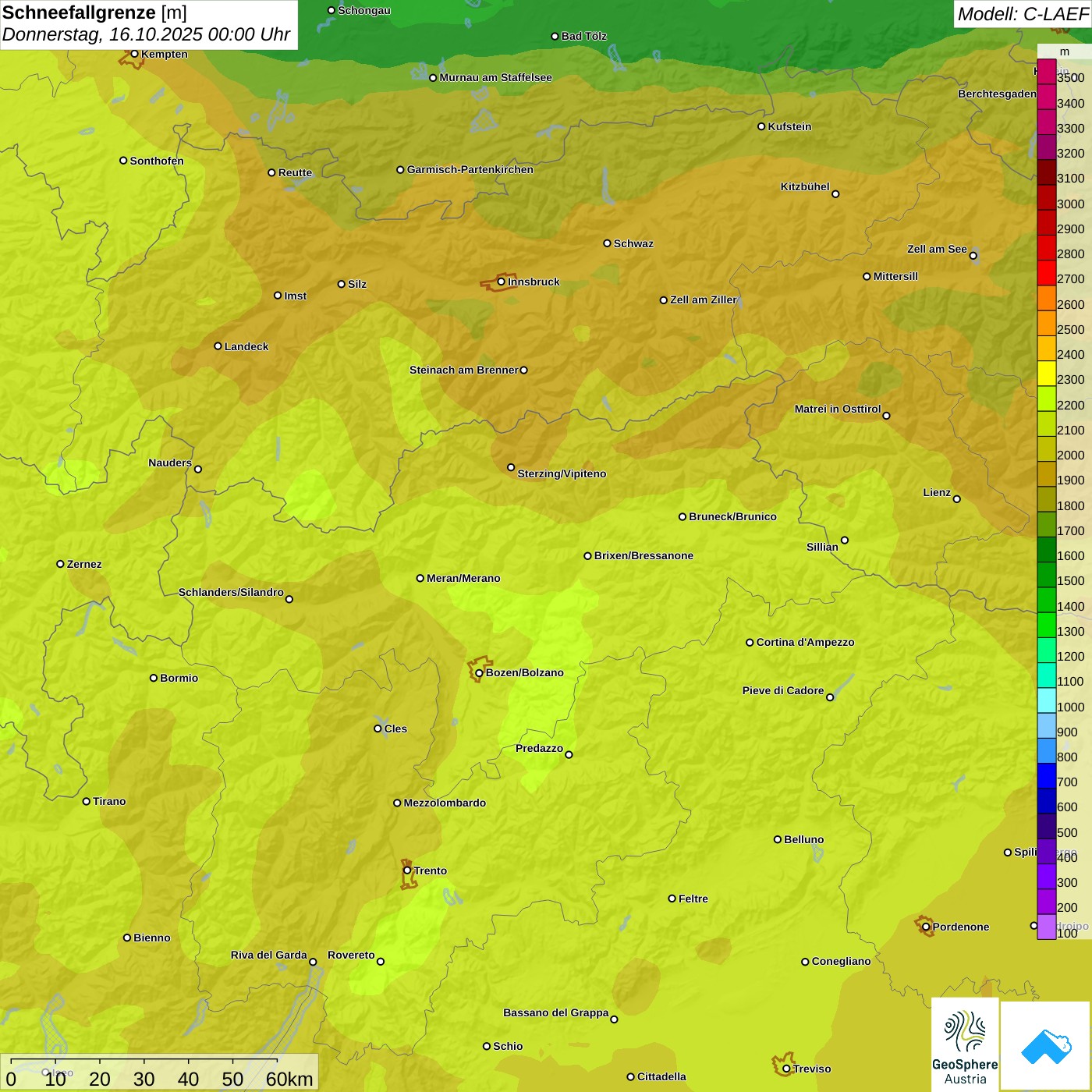Click the Bienno label
Image resolution: width=1092 pixels, height=1092 pixels.
click(x=152, y=938)
